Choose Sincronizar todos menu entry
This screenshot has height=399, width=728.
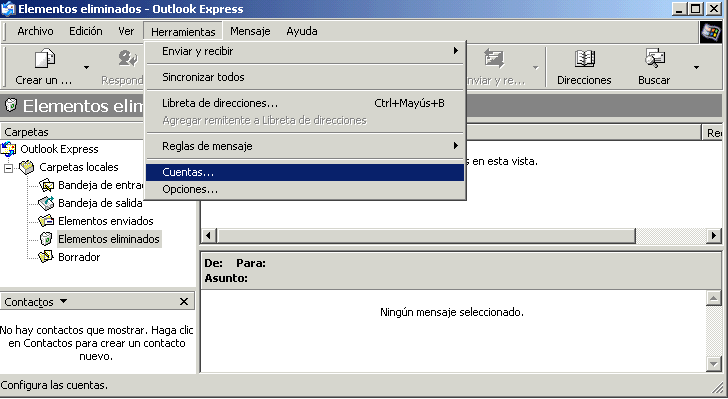(305, 77)
